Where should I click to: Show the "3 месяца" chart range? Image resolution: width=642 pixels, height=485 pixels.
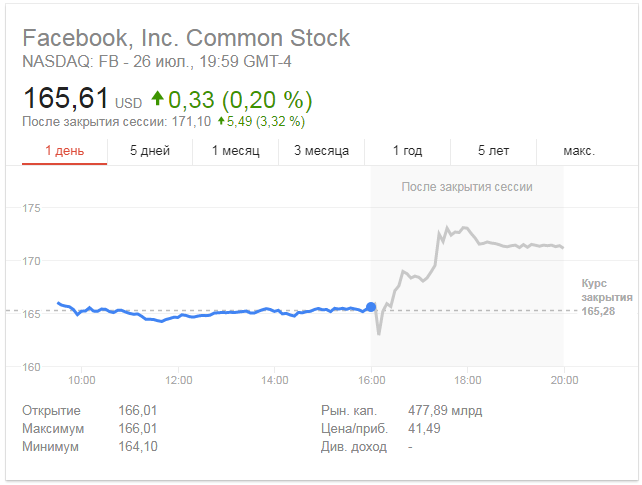[321, 151]
